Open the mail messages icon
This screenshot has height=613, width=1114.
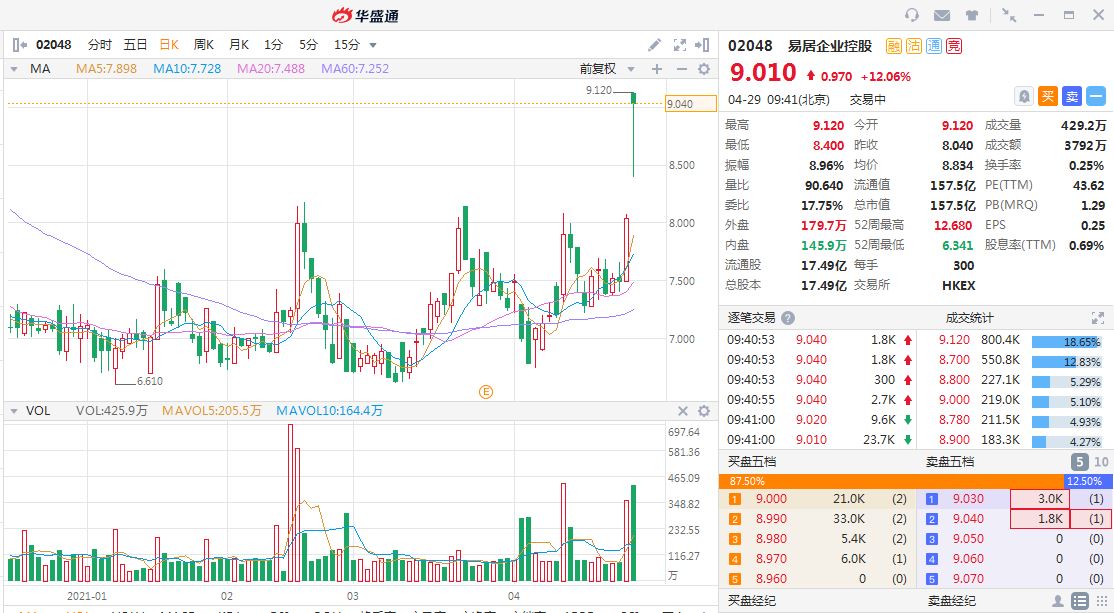point(942,15)
